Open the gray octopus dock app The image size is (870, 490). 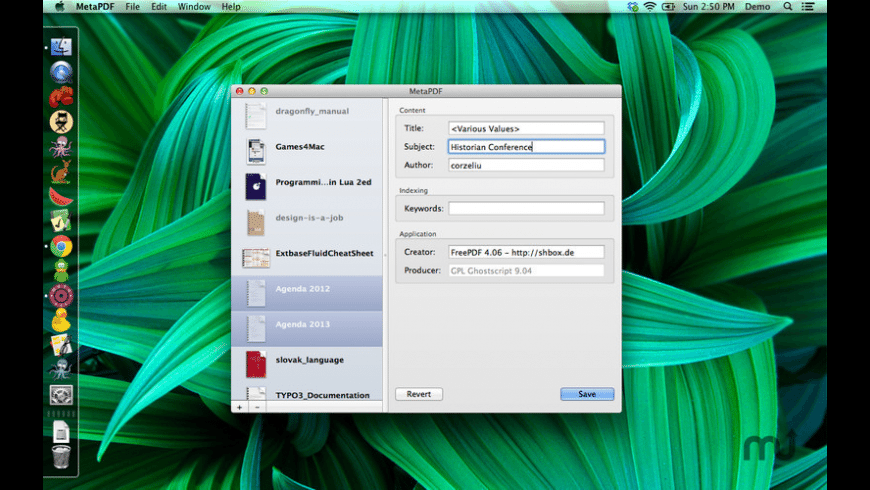pos(61,370)
